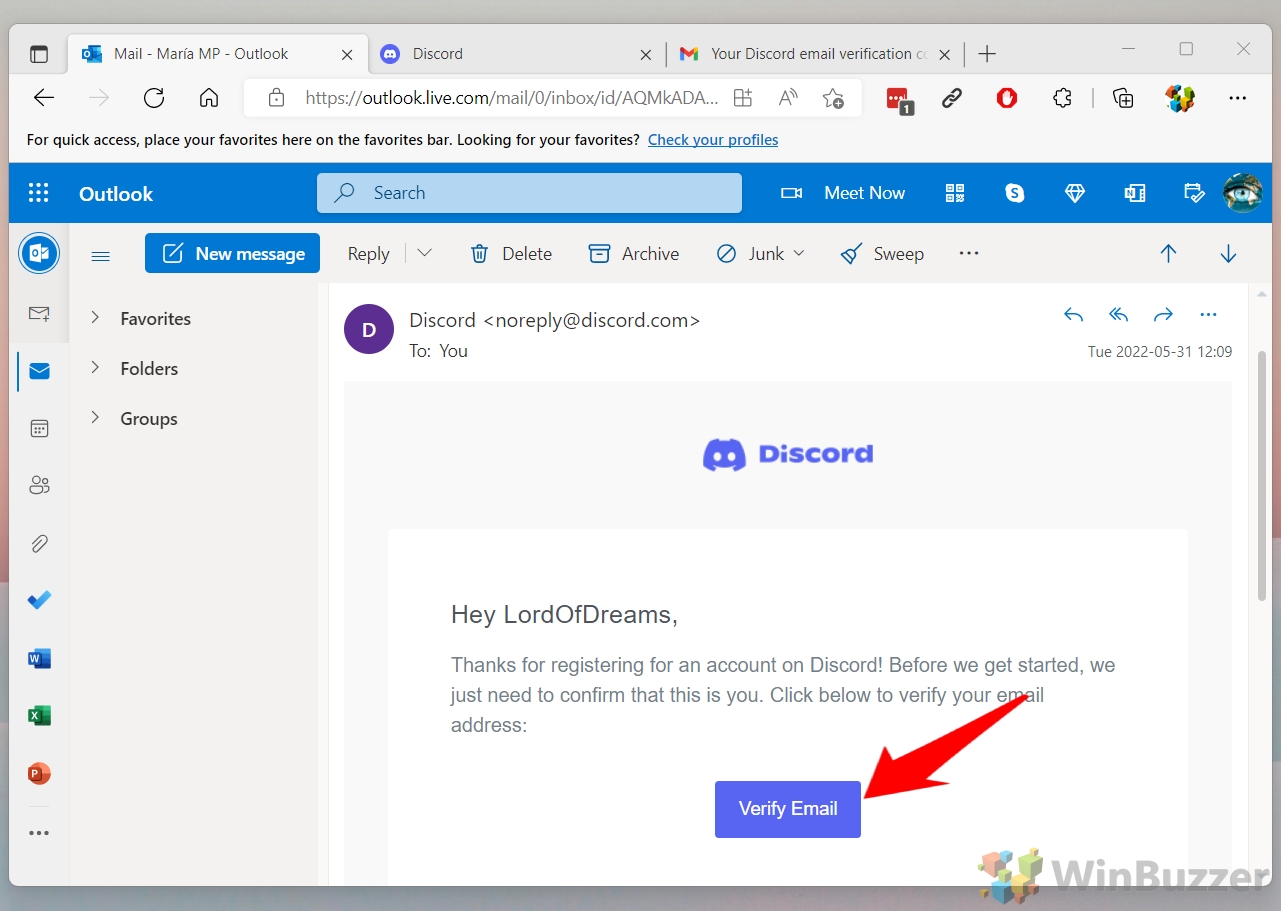The image size is (1281, 911).
Task: Expand the Folders section
Action: 95,368
